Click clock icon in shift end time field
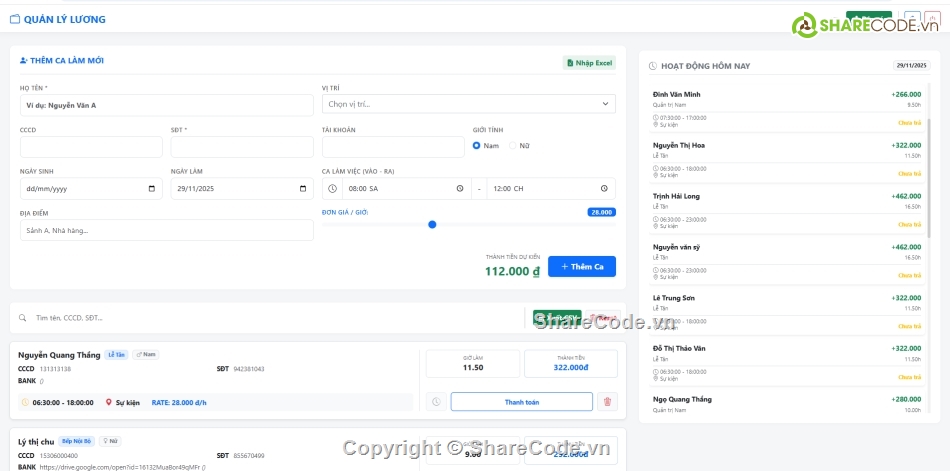 (604, 188)
